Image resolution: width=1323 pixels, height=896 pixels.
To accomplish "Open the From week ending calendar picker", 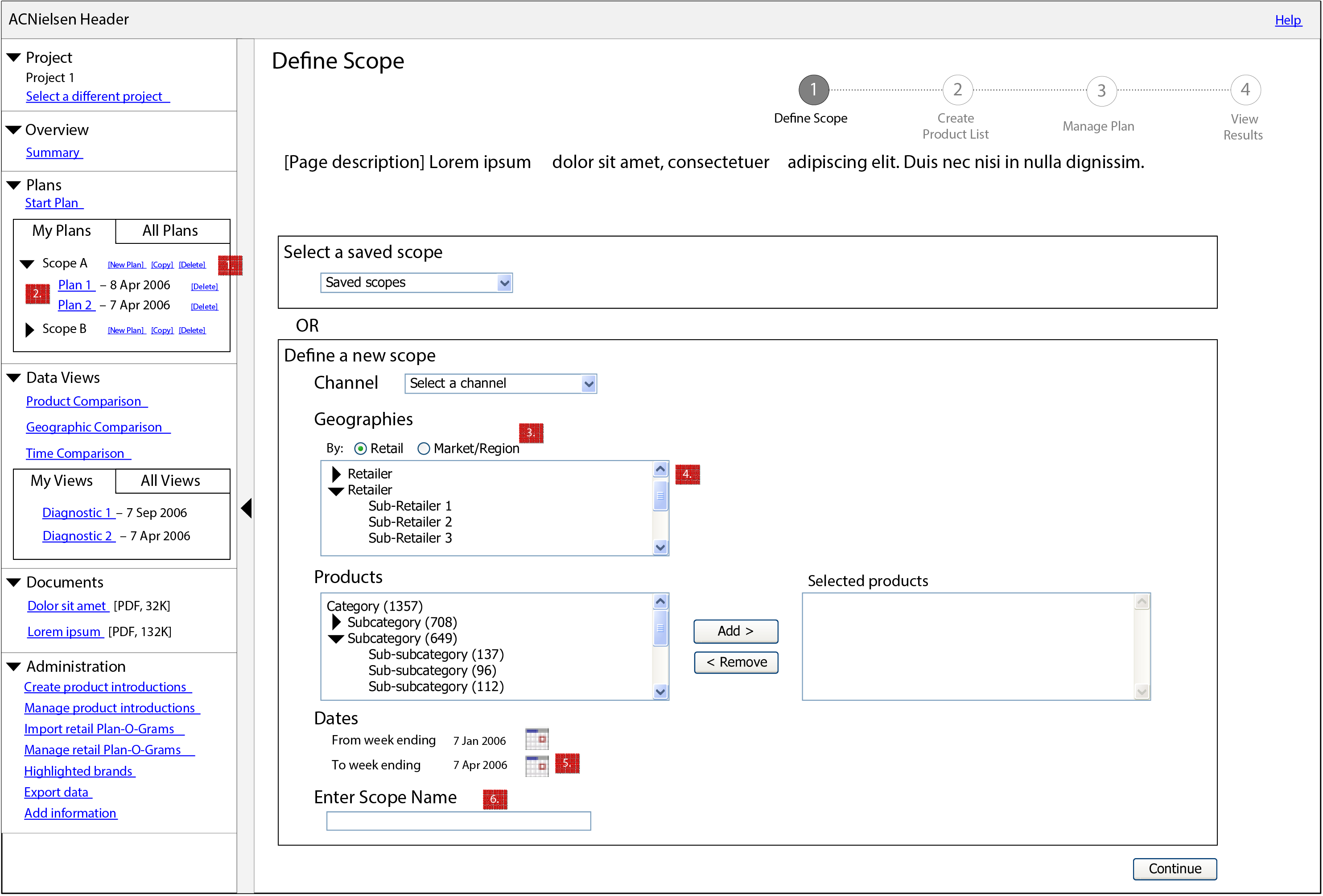I will pos(537,739).
